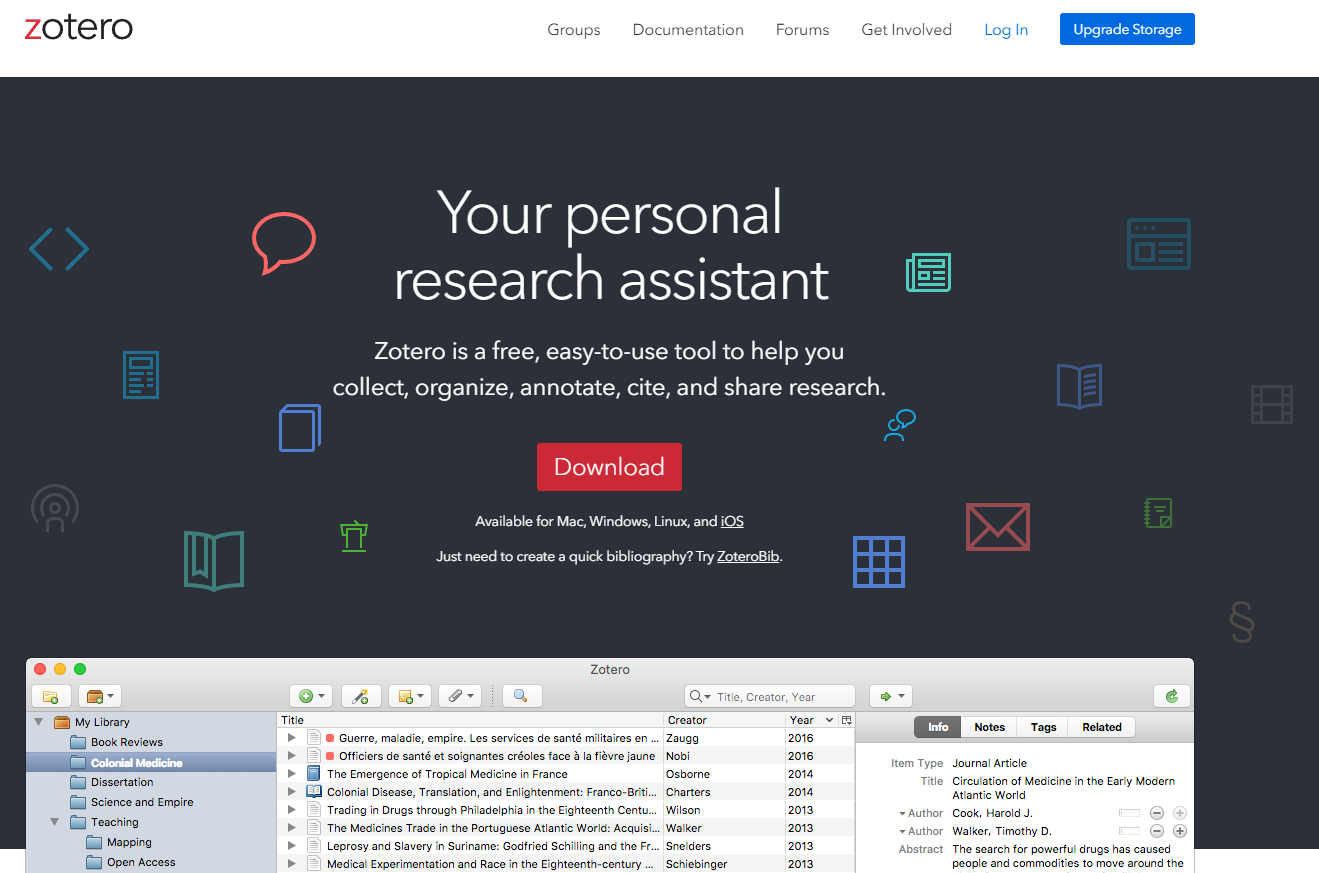Switch to the Info tab
Image resolution: width=1319 pixels, height=873 pixels.
coord(938,727)
